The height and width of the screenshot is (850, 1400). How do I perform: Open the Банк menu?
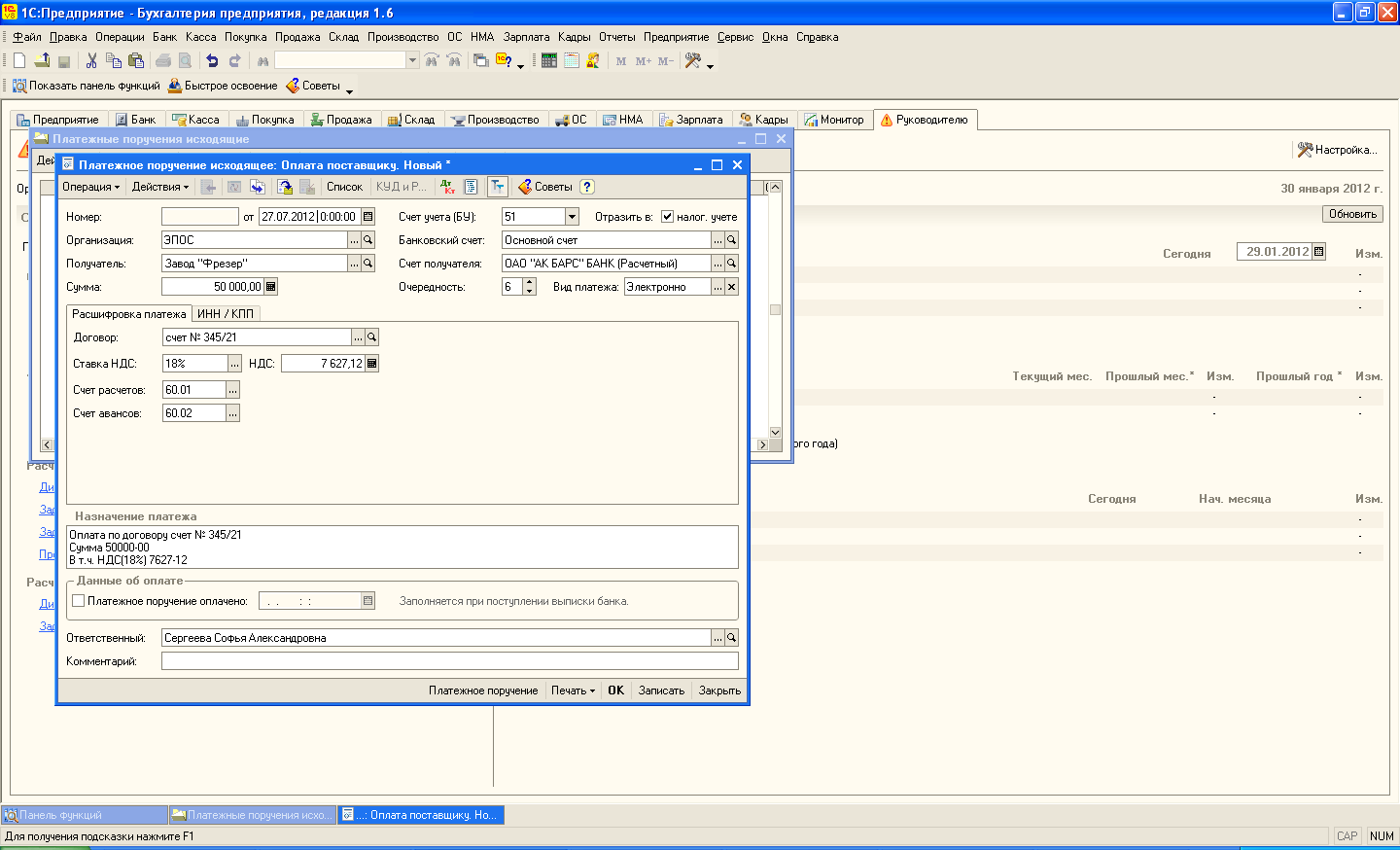click(164, 37)
